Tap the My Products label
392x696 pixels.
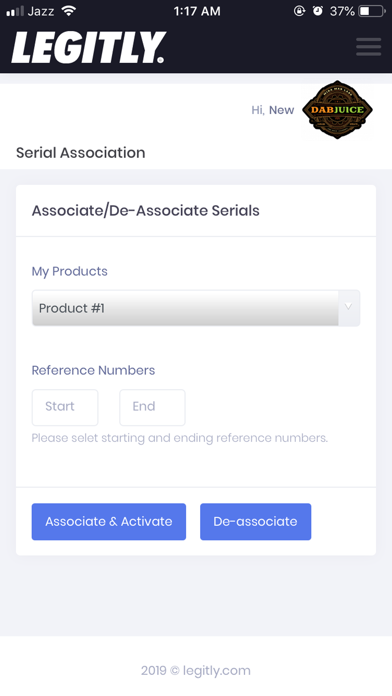(x=69, y=271)
